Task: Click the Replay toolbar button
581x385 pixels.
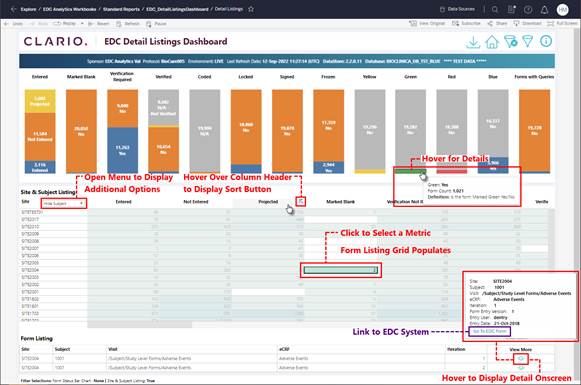Action: tap(65, 24)
